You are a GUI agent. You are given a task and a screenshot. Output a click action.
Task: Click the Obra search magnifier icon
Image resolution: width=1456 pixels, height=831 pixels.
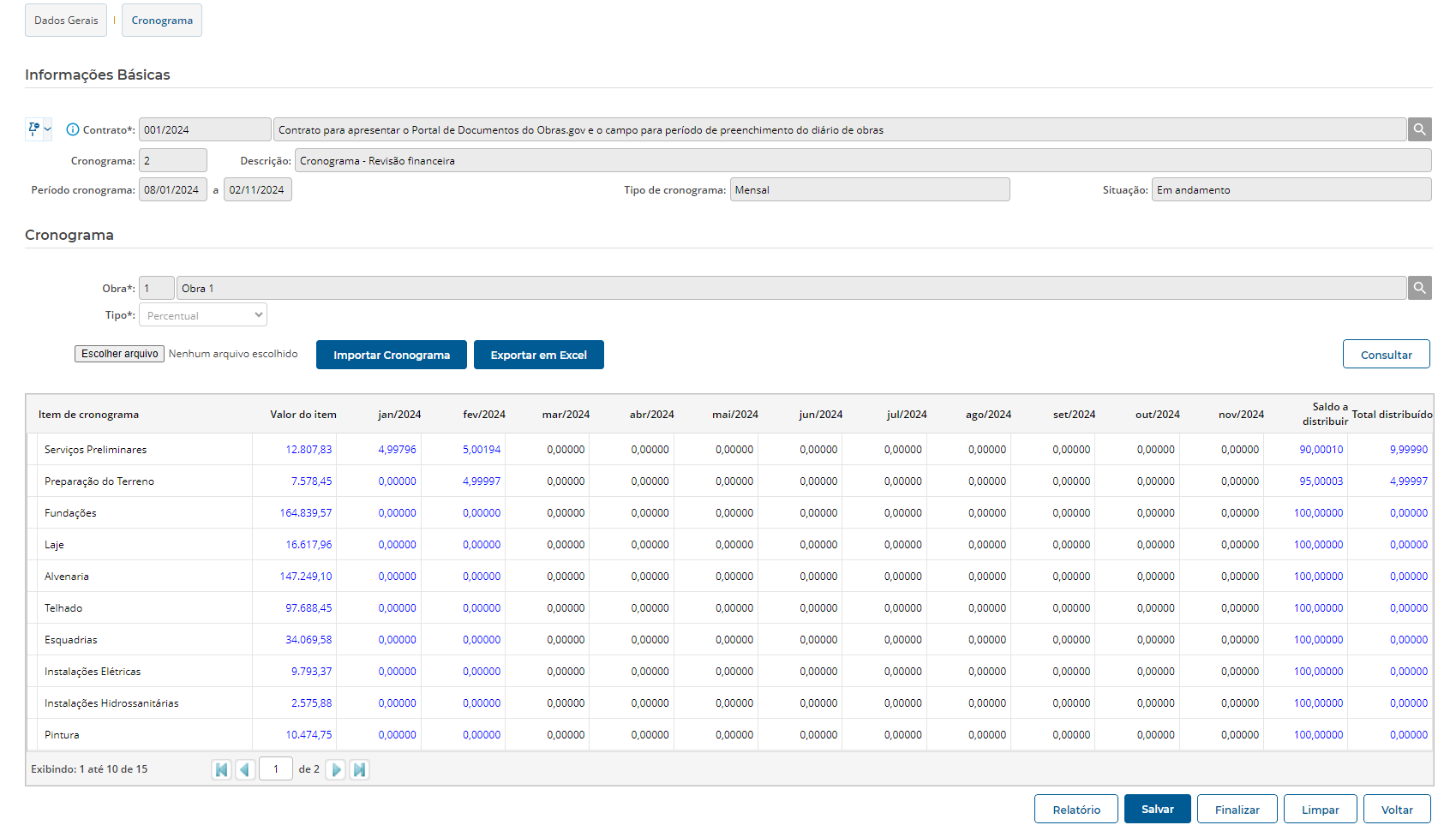click(1419, 288)
